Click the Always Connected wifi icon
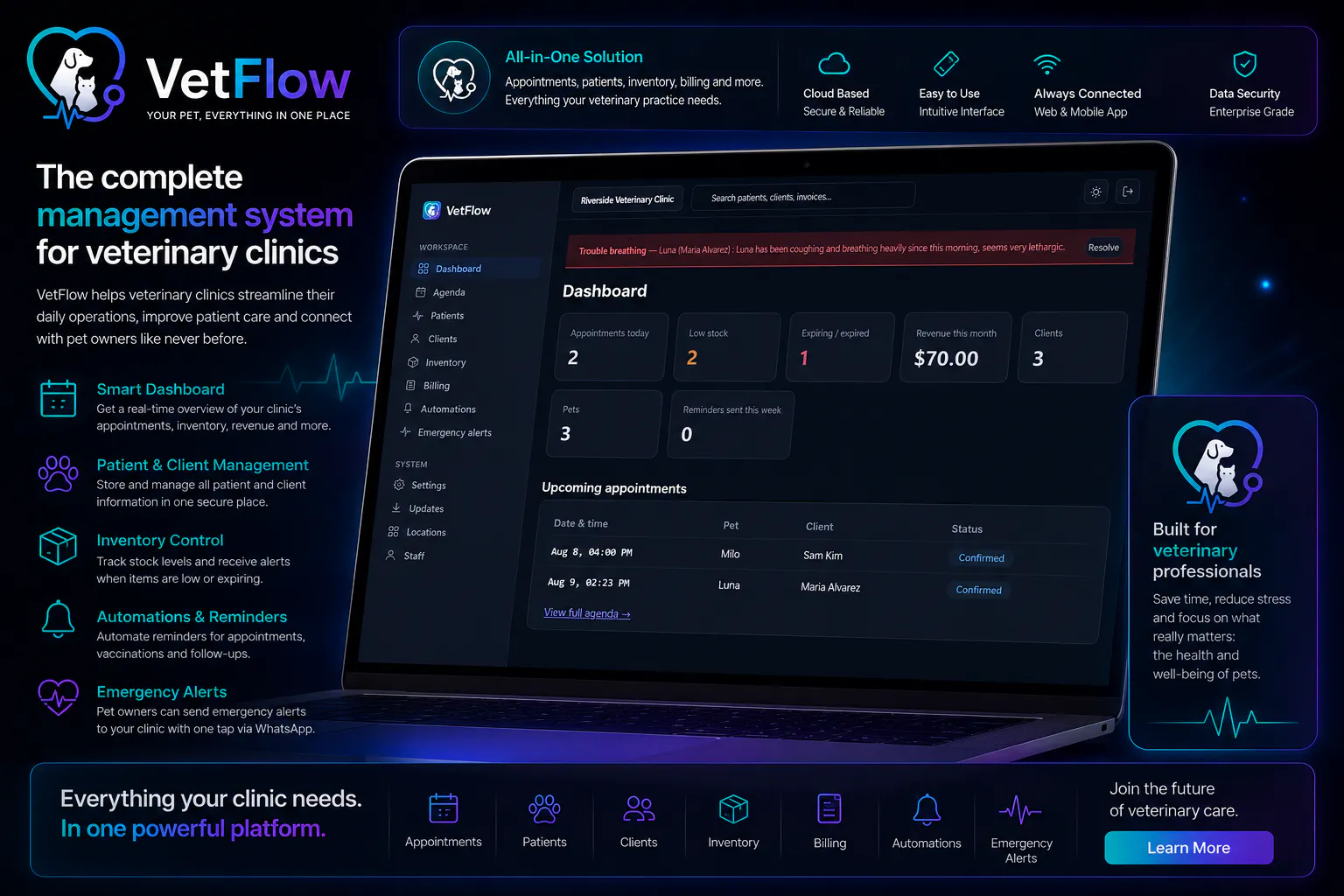Image resolution: width=1344 pixels, height=896 pixels. (x=1047, y=64)
